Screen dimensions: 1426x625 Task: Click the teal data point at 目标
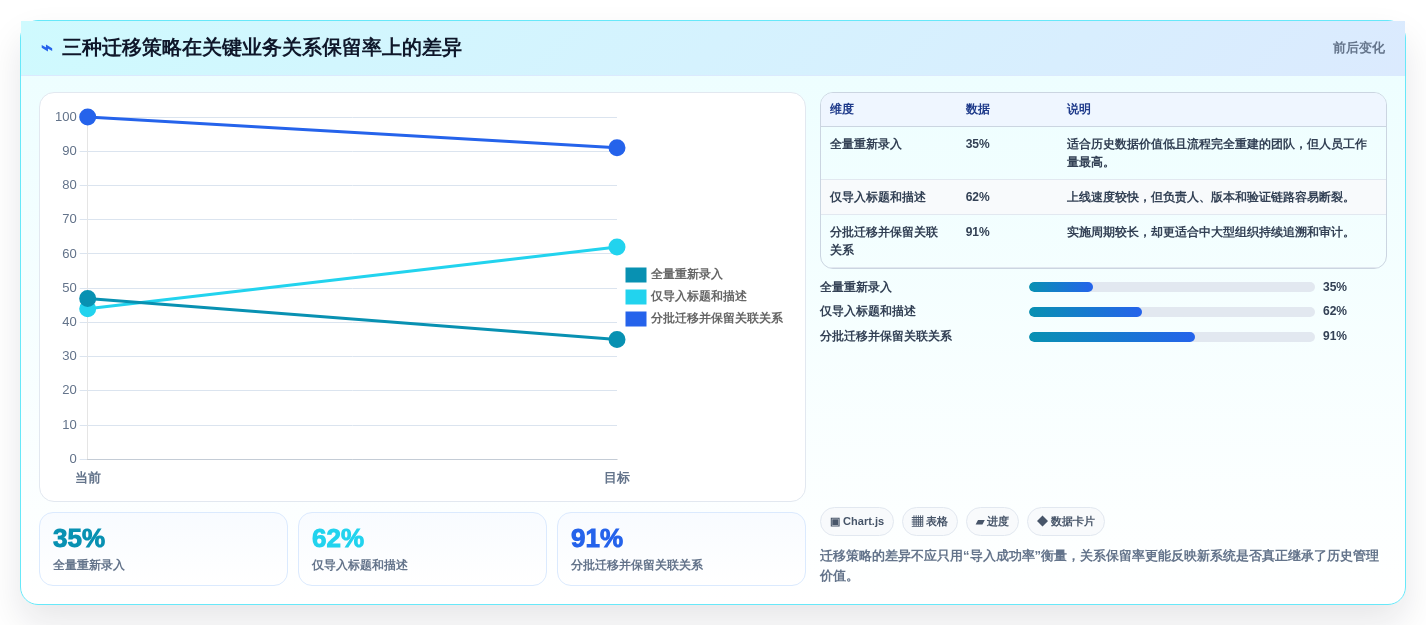(x=617, y=340)
